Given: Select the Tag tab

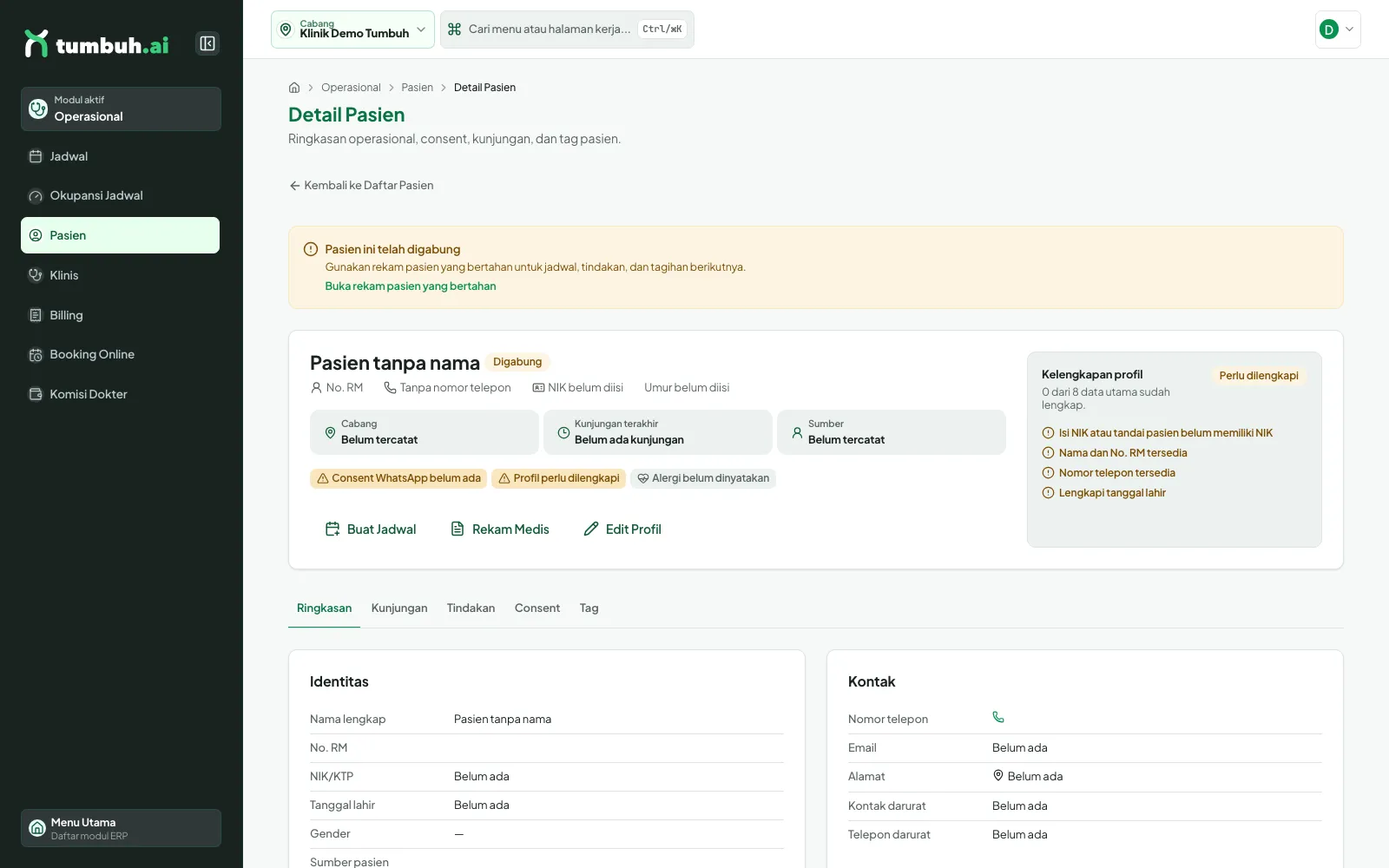Looking at the screenshot, I should click(589, 608).
